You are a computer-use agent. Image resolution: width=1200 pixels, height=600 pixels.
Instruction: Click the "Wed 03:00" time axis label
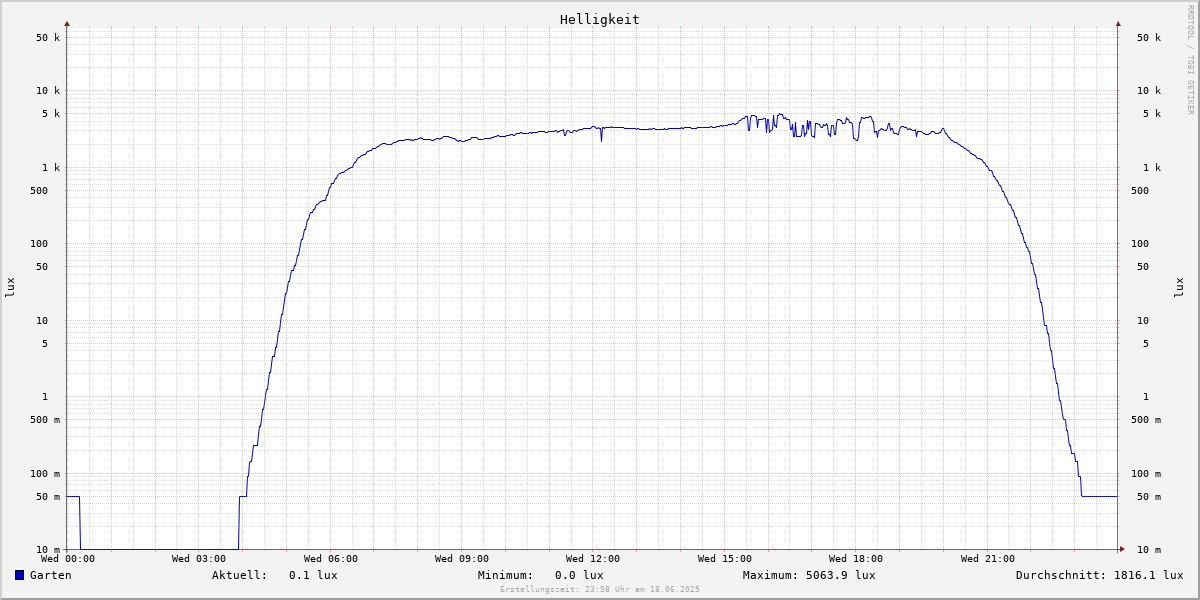point(199,559)
